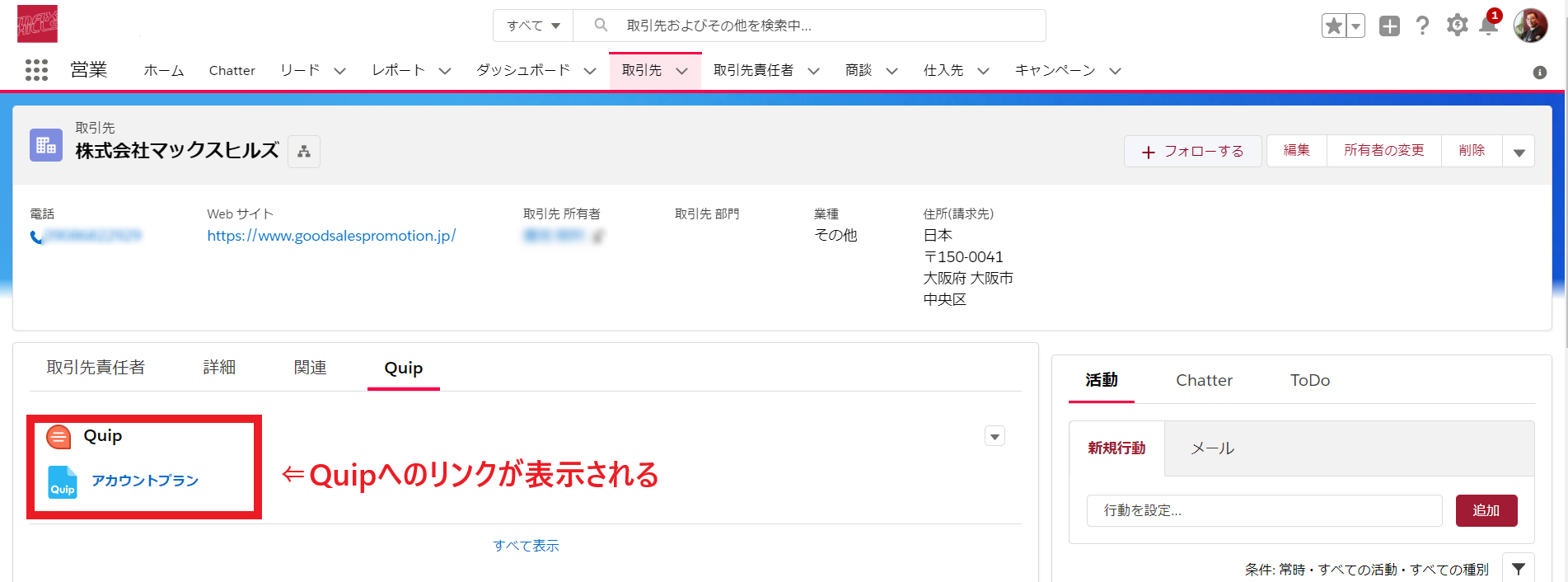
Task: Open the Quip card dropdown menu
Action: pyautogui.click(x=995, y=436)
